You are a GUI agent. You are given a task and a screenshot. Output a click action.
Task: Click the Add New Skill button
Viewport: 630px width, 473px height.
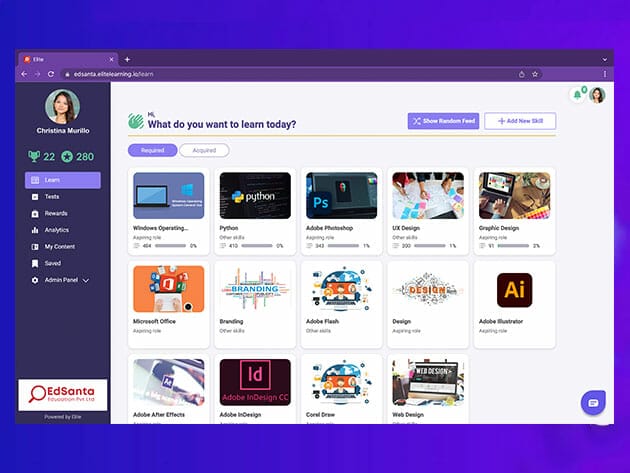pos(520,121)
